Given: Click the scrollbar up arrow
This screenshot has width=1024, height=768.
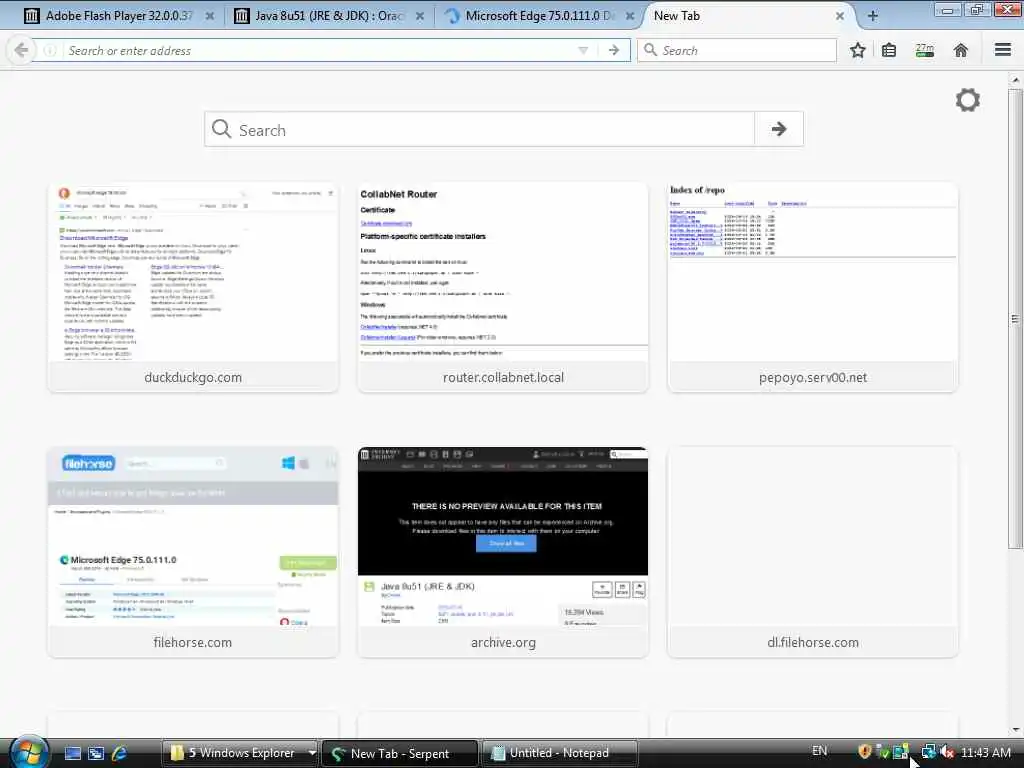Looking at the screenshot, I should click(x=1015, y=80).
